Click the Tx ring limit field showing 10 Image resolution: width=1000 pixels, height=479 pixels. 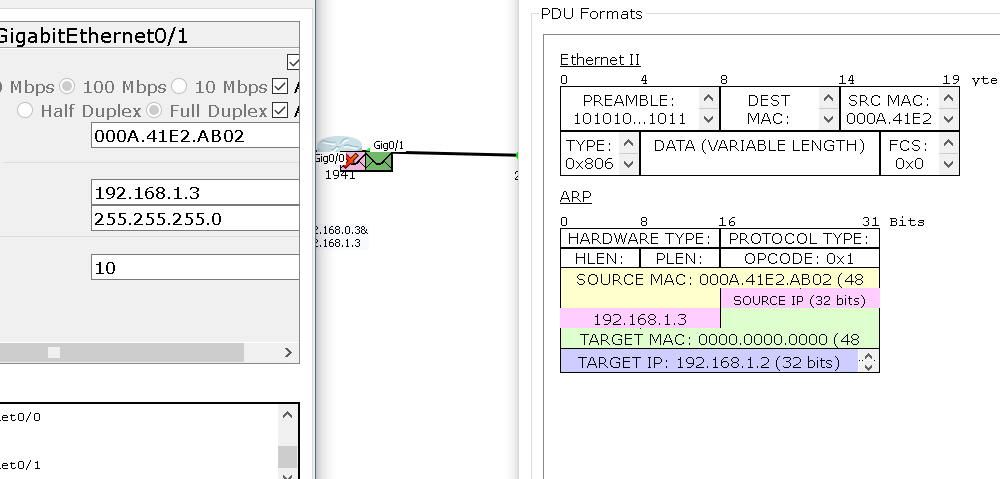[195, 267]
